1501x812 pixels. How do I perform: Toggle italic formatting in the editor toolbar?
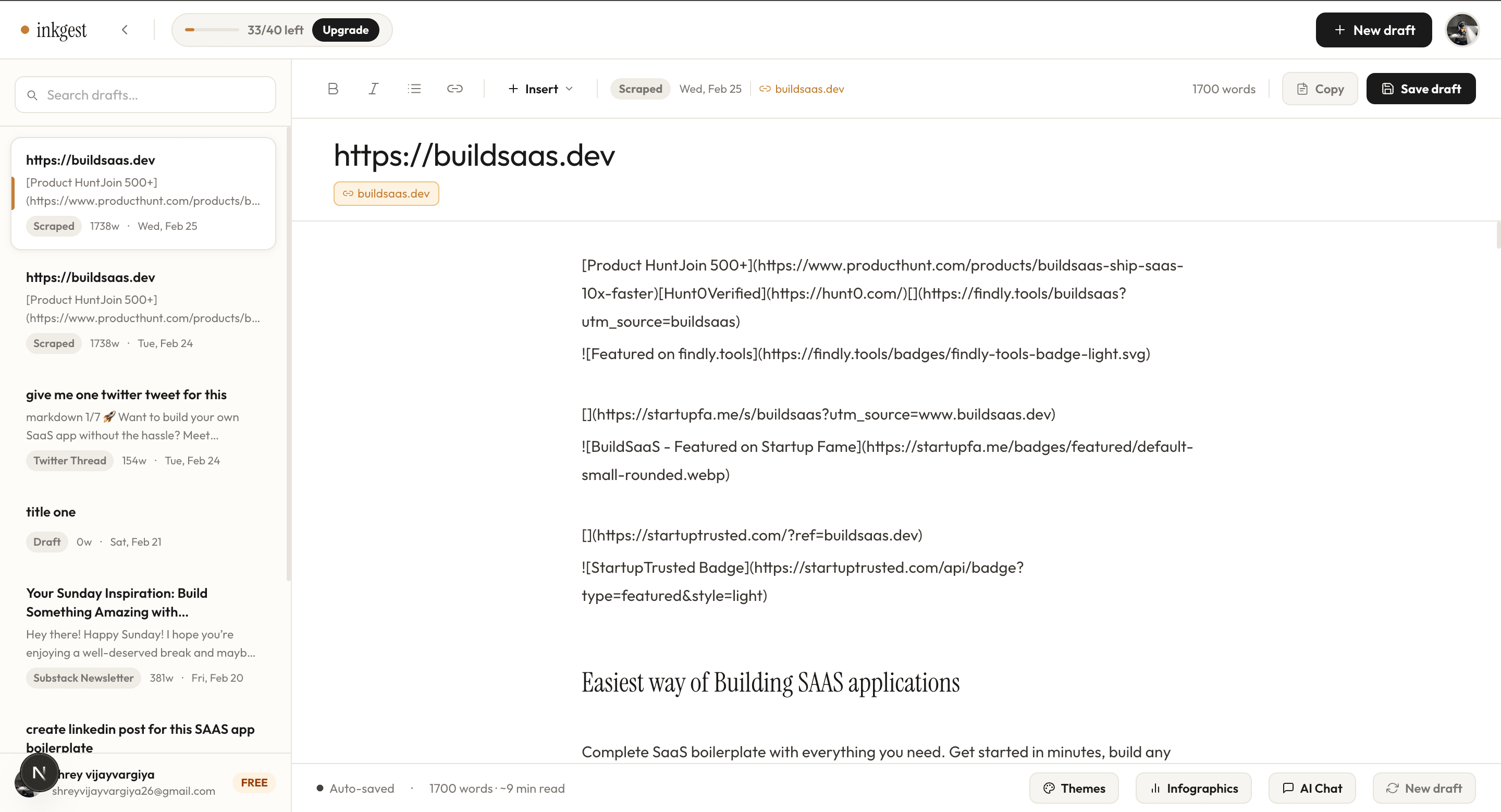coord(374,89)
